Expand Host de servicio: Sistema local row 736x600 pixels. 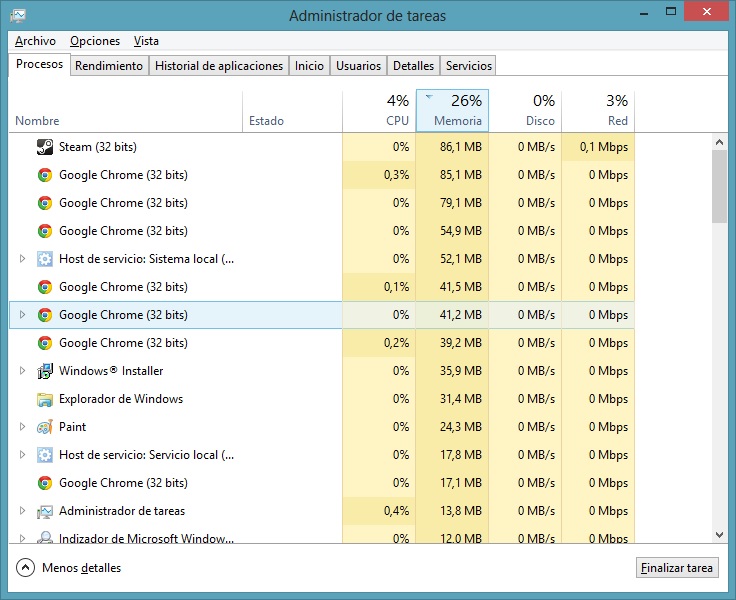22,259
